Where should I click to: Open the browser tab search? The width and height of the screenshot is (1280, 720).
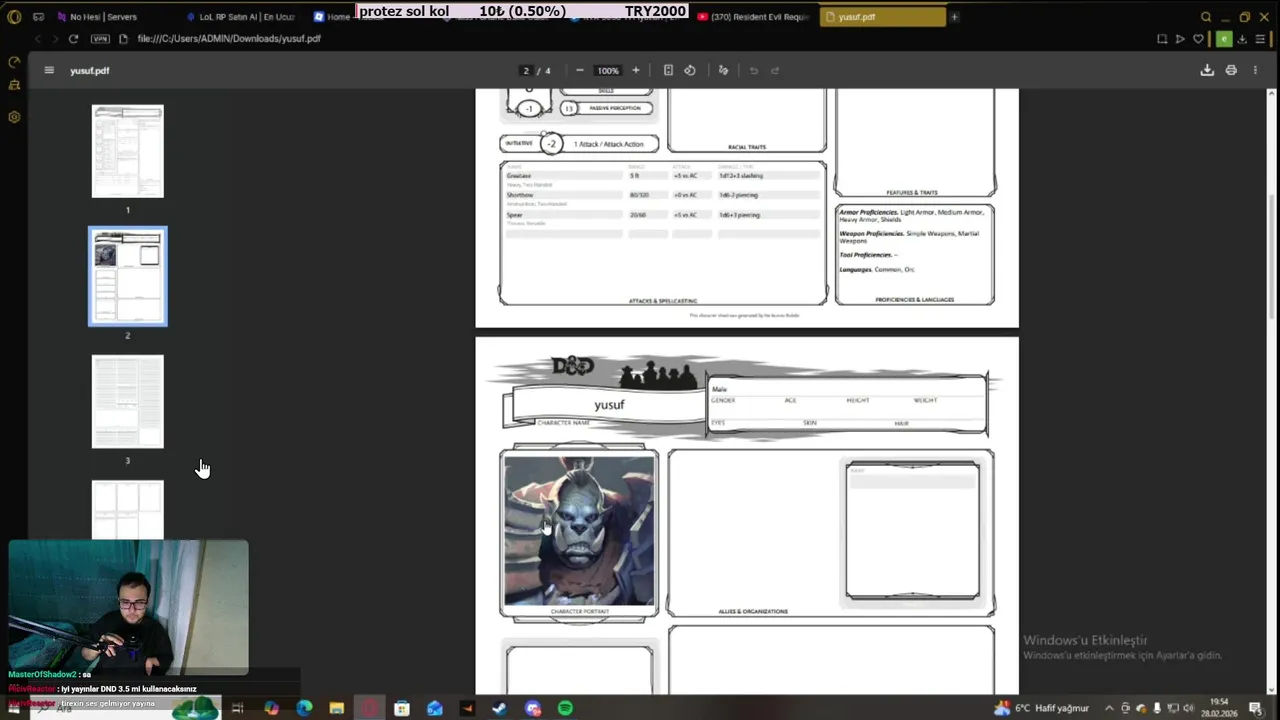[x=1205, y=17]
